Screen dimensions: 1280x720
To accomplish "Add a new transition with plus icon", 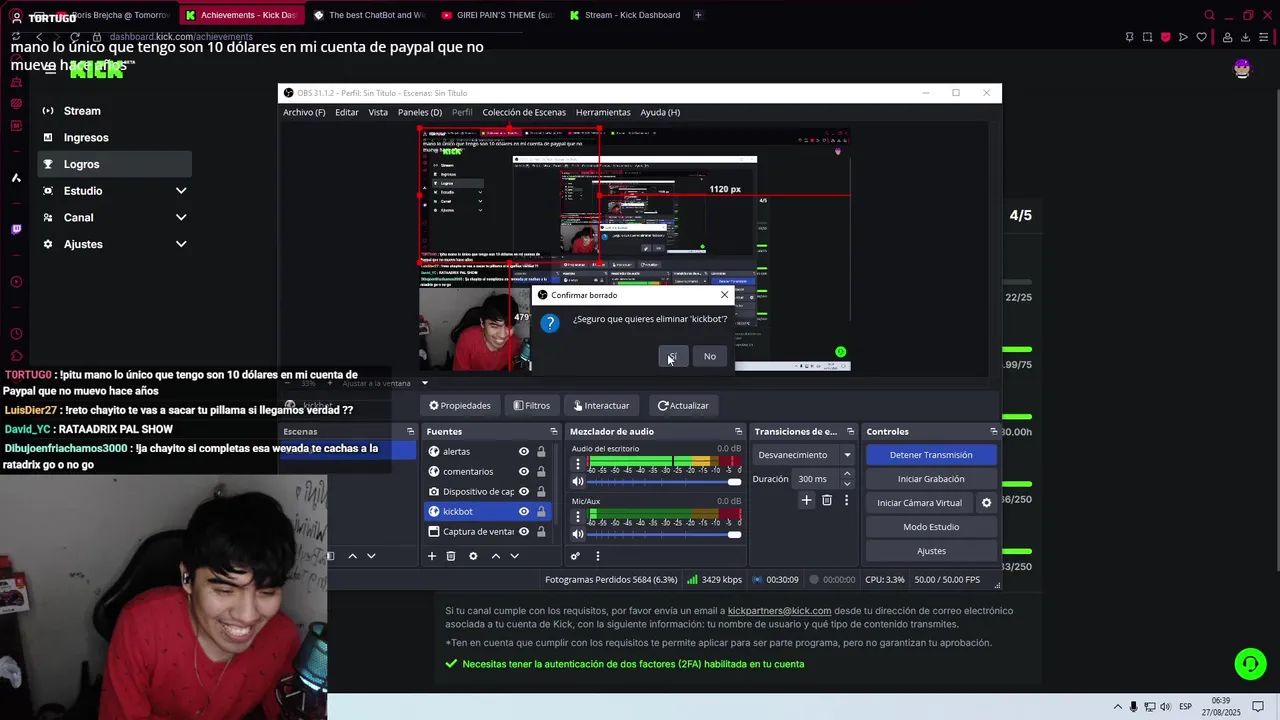I will click(806, 500).
